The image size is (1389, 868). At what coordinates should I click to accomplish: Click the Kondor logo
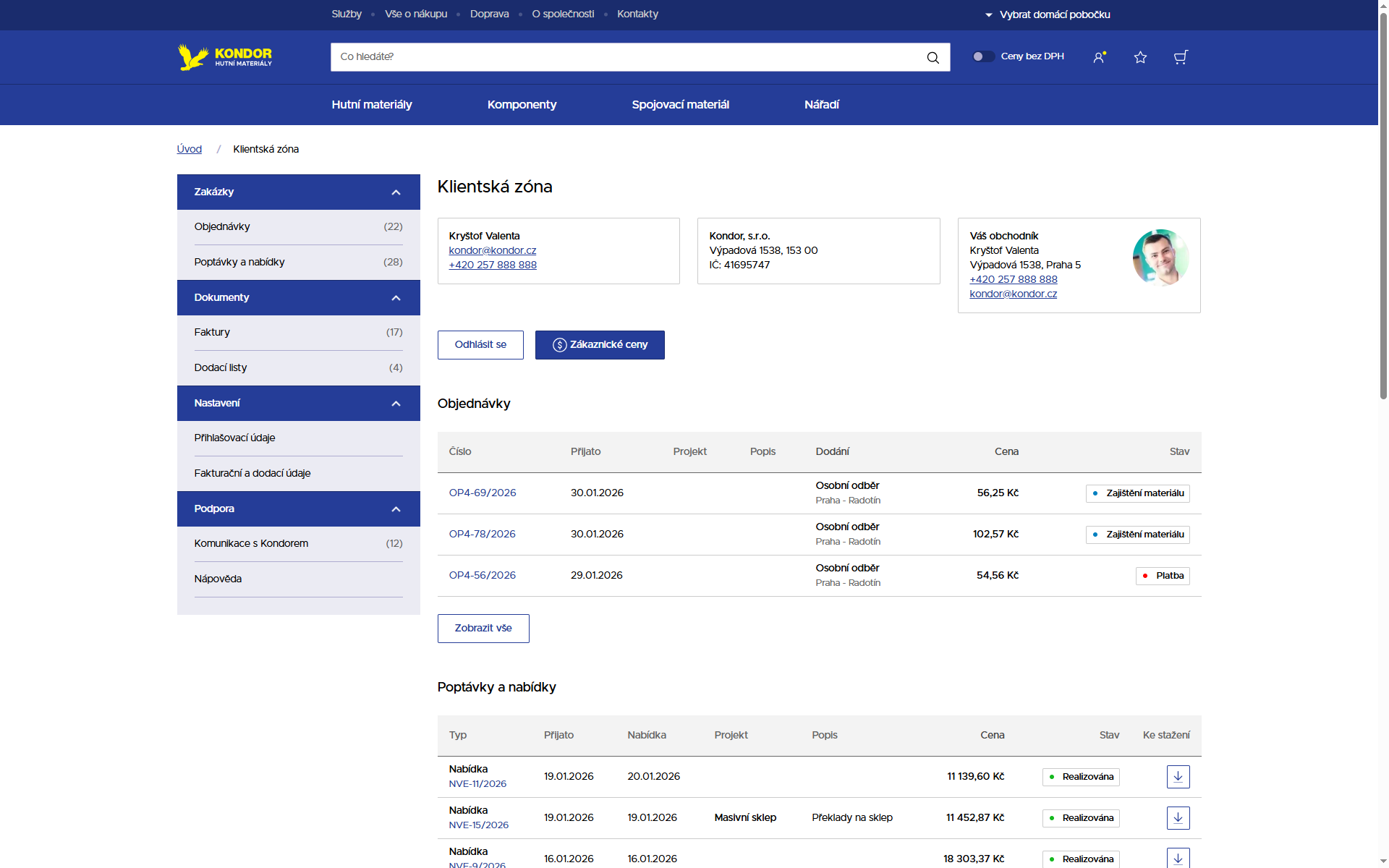225,56
